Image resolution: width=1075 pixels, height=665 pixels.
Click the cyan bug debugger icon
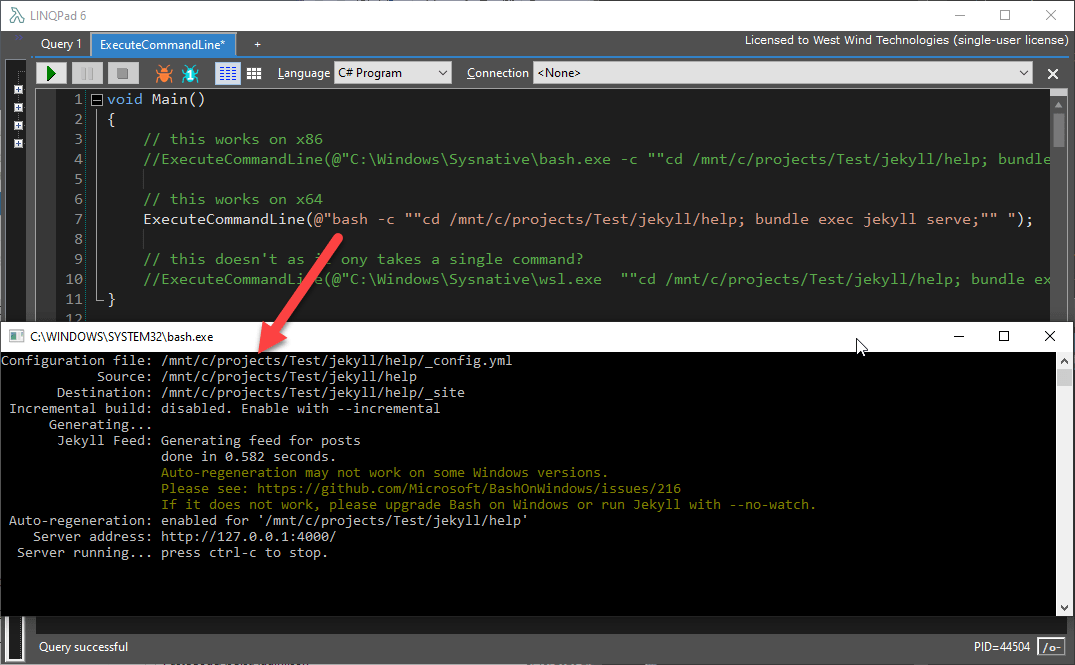click(x=190, y=73)
